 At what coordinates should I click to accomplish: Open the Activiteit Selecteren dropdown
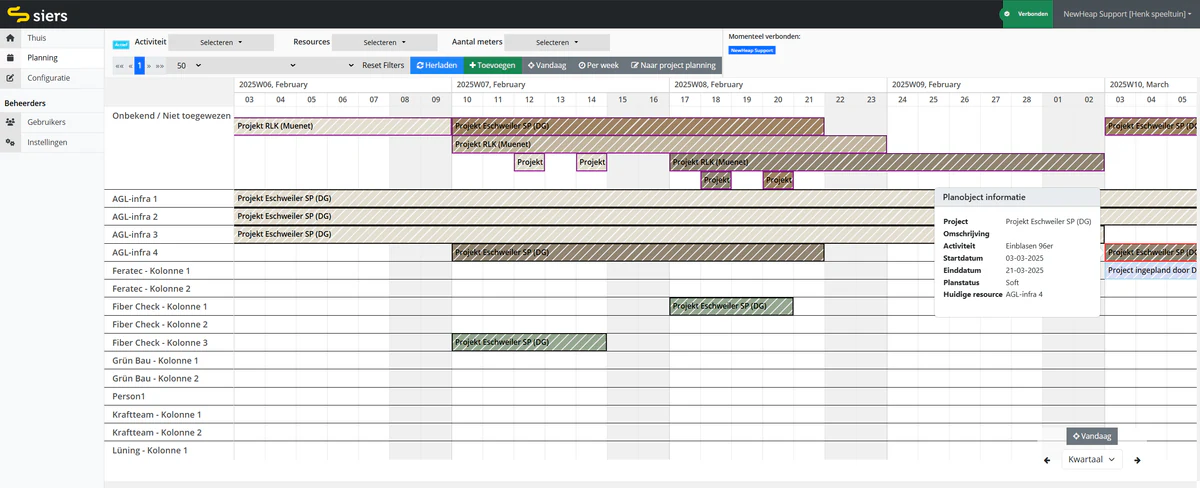220,43
